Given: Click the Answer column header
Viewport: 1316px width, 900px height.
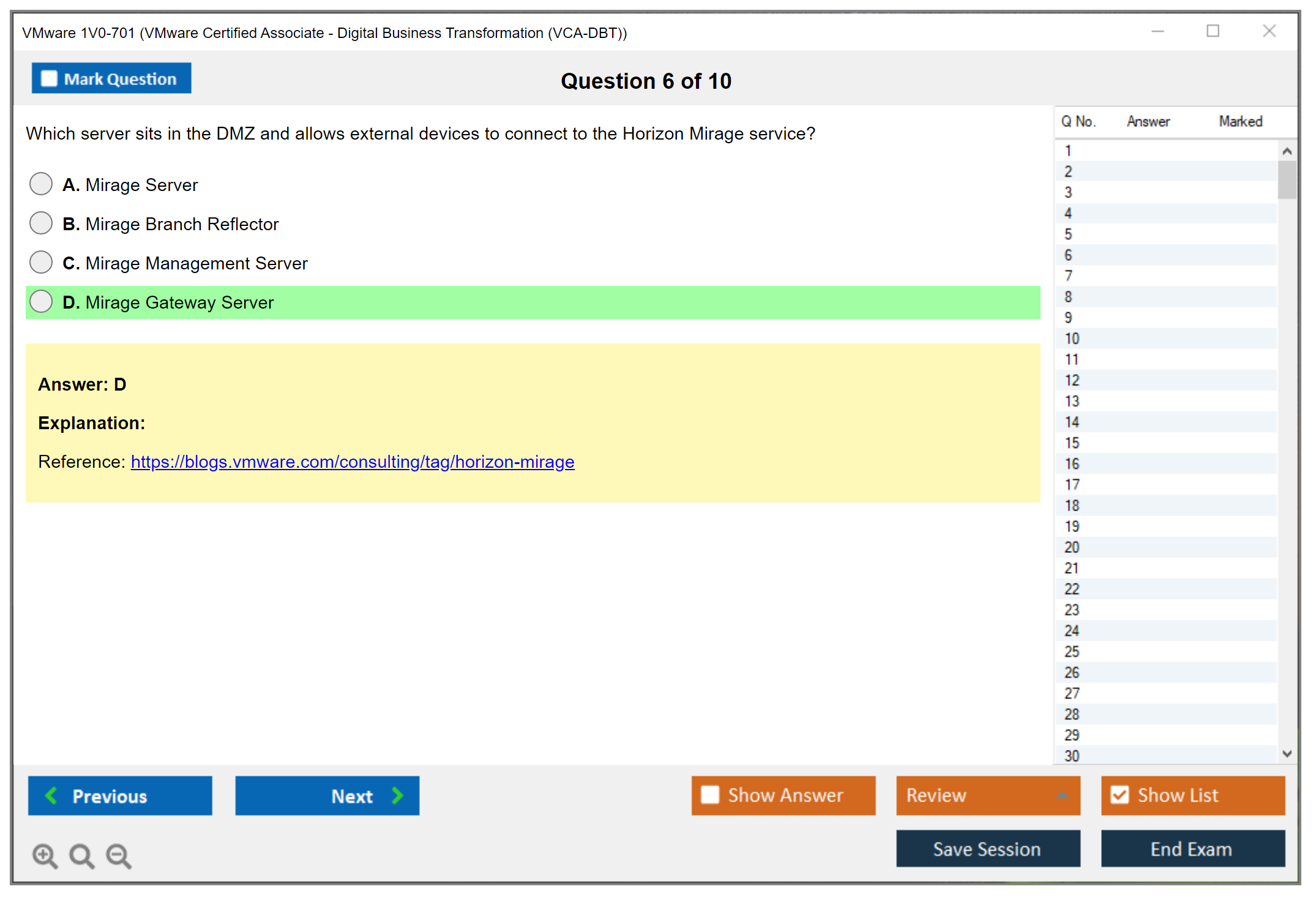Looking at the screenshot, I should pyautogui.click(x=1148, y=121).
